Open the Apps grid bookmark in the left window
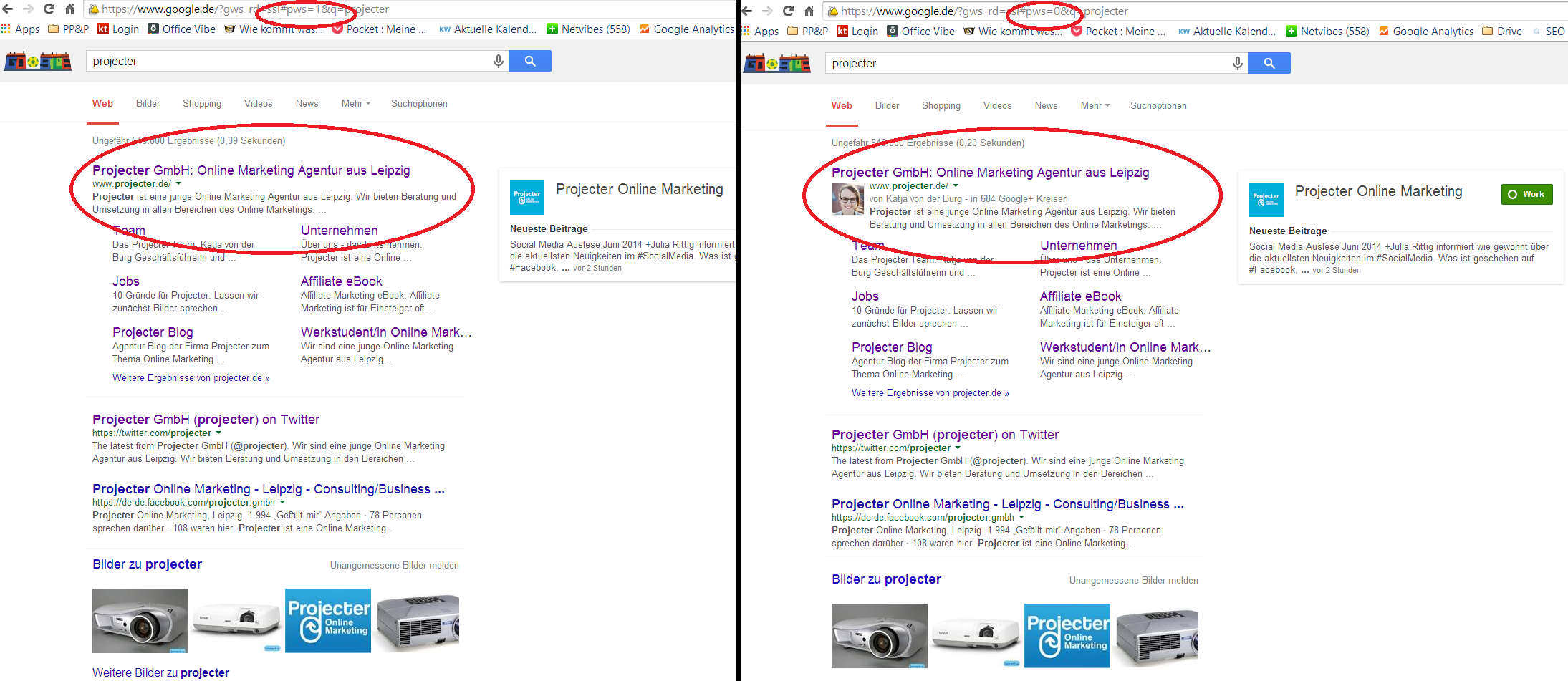Viewport: 1568px width, 681px height. click(x=20, y=29)
